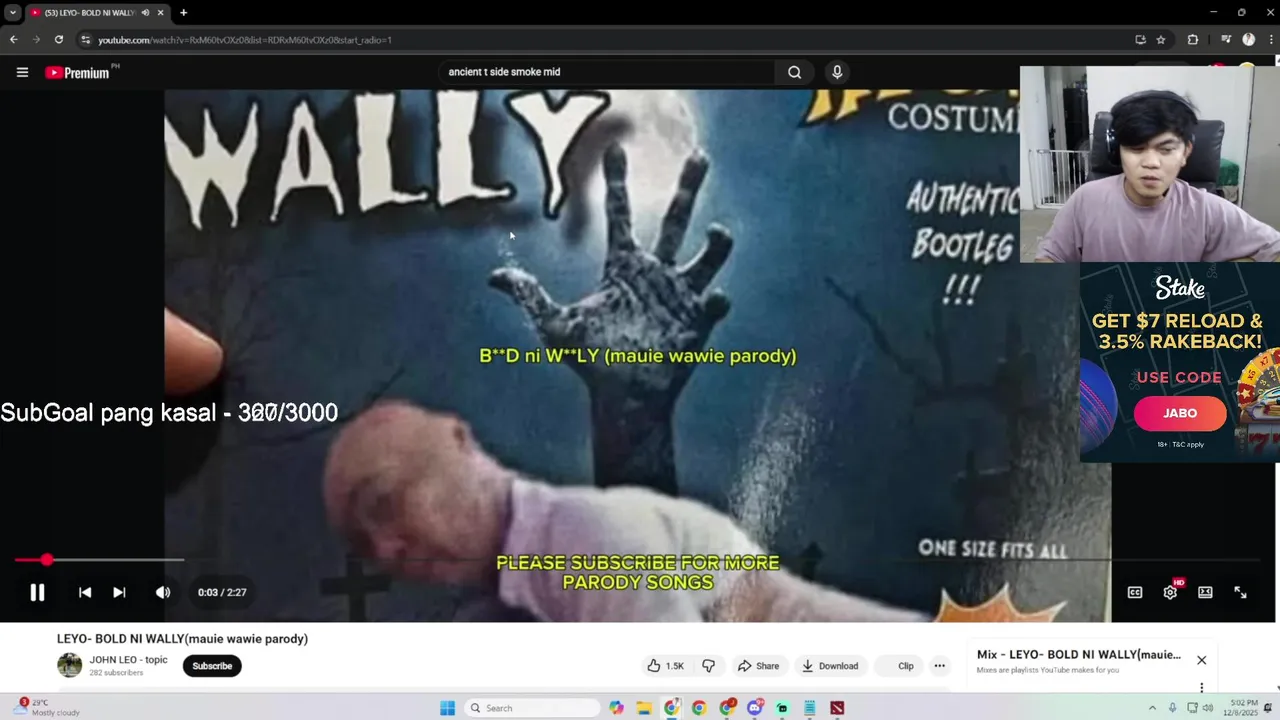Open more actions three-dot menu
Viewport: 1280px width, 720px height.
coord(939,666)
